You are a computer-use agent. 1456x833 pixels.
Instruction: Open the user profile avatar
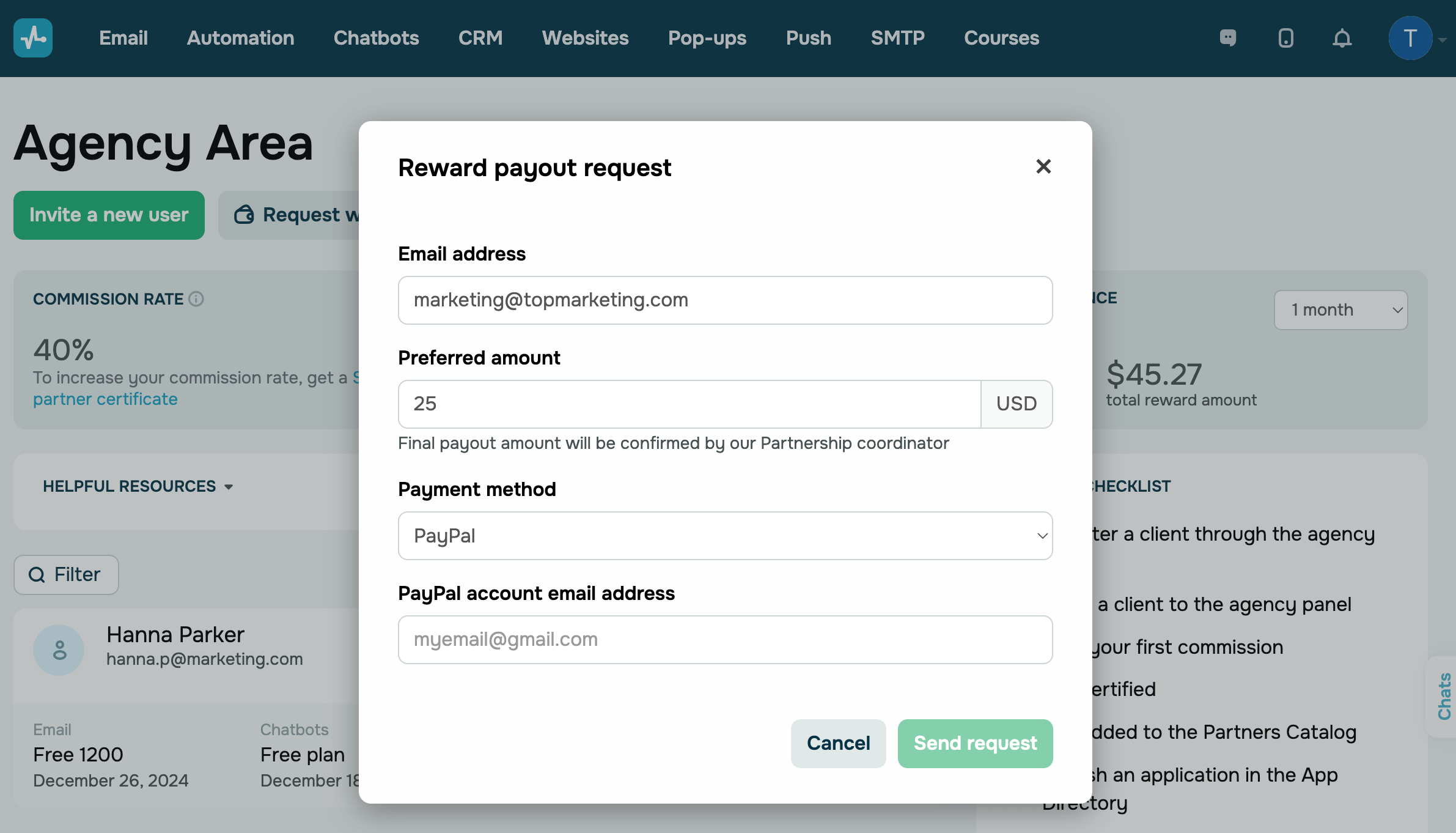point(1410,38)
